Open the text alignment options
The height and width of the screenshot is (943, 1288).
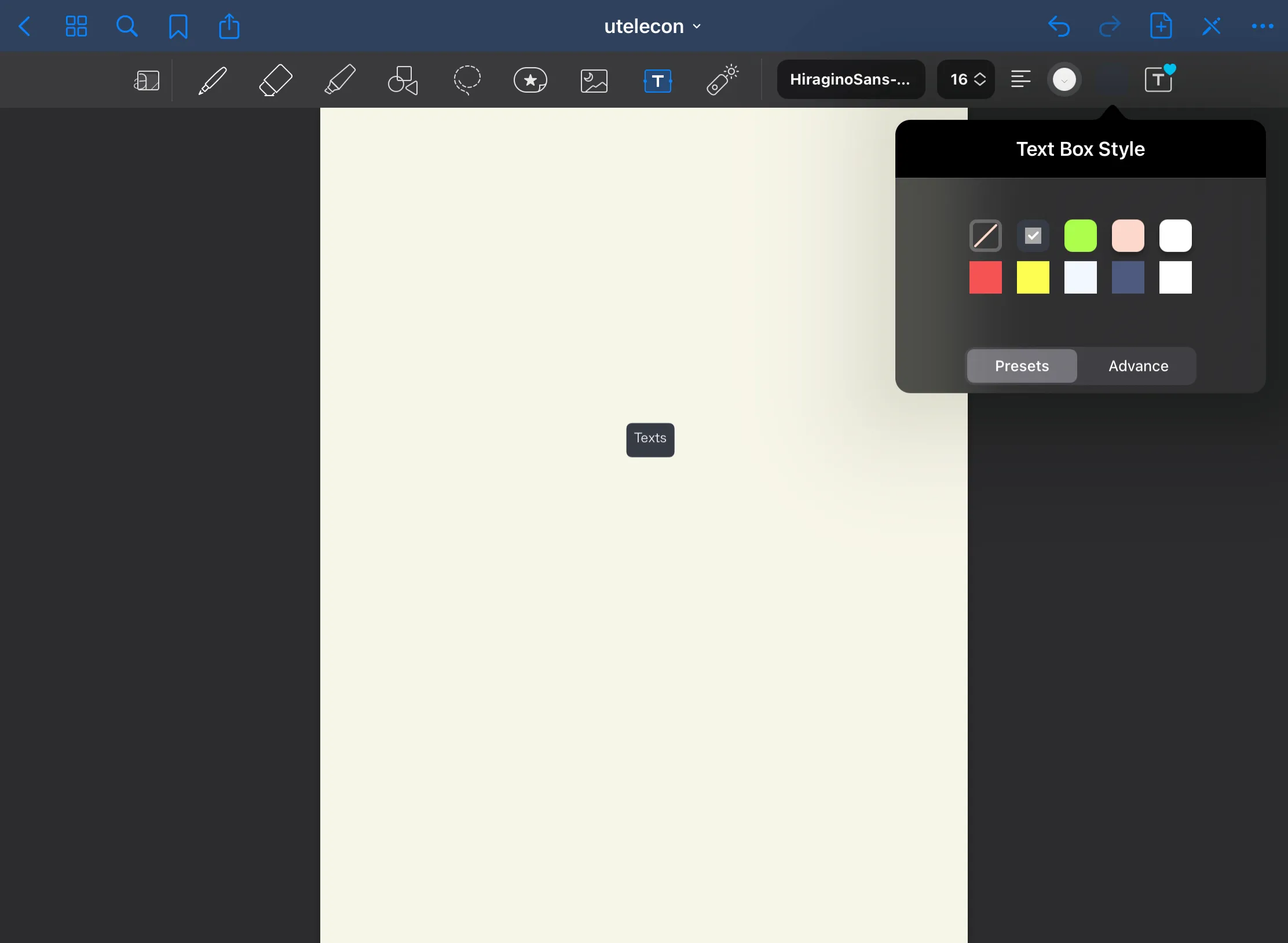(x=1020, y=79)
